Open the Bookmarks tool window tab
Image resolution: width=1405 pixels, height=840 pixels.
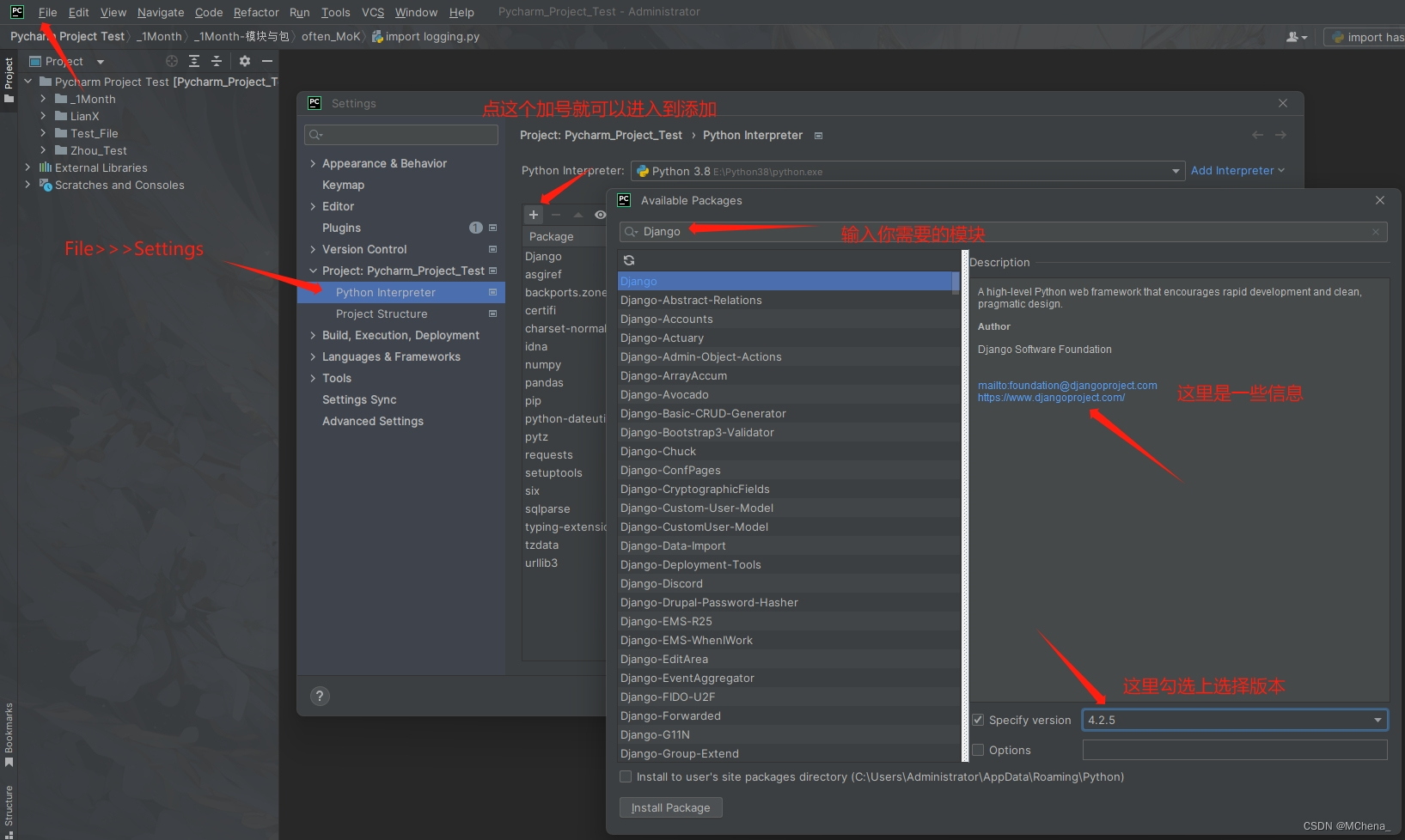tap(9, 735)
